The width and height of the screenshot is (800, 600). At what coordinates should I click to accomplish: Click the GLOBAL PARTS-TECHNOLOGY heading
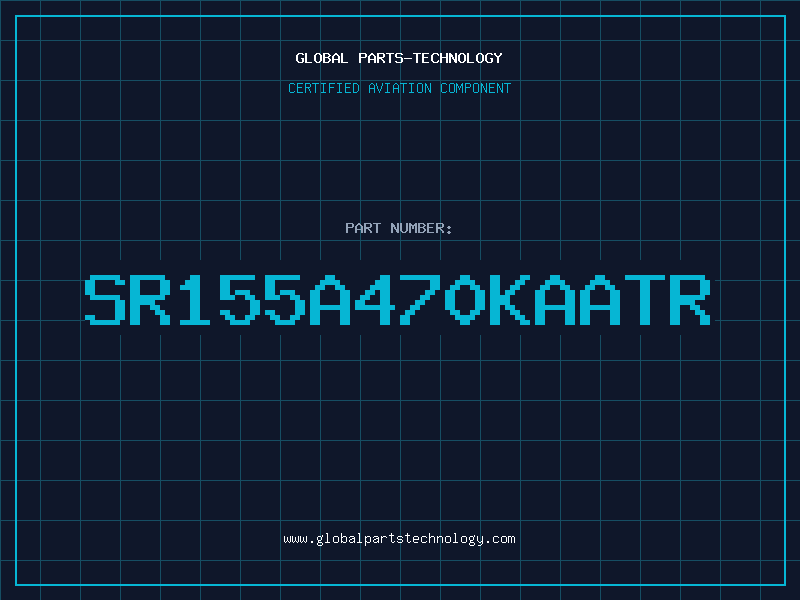(399, 58)
